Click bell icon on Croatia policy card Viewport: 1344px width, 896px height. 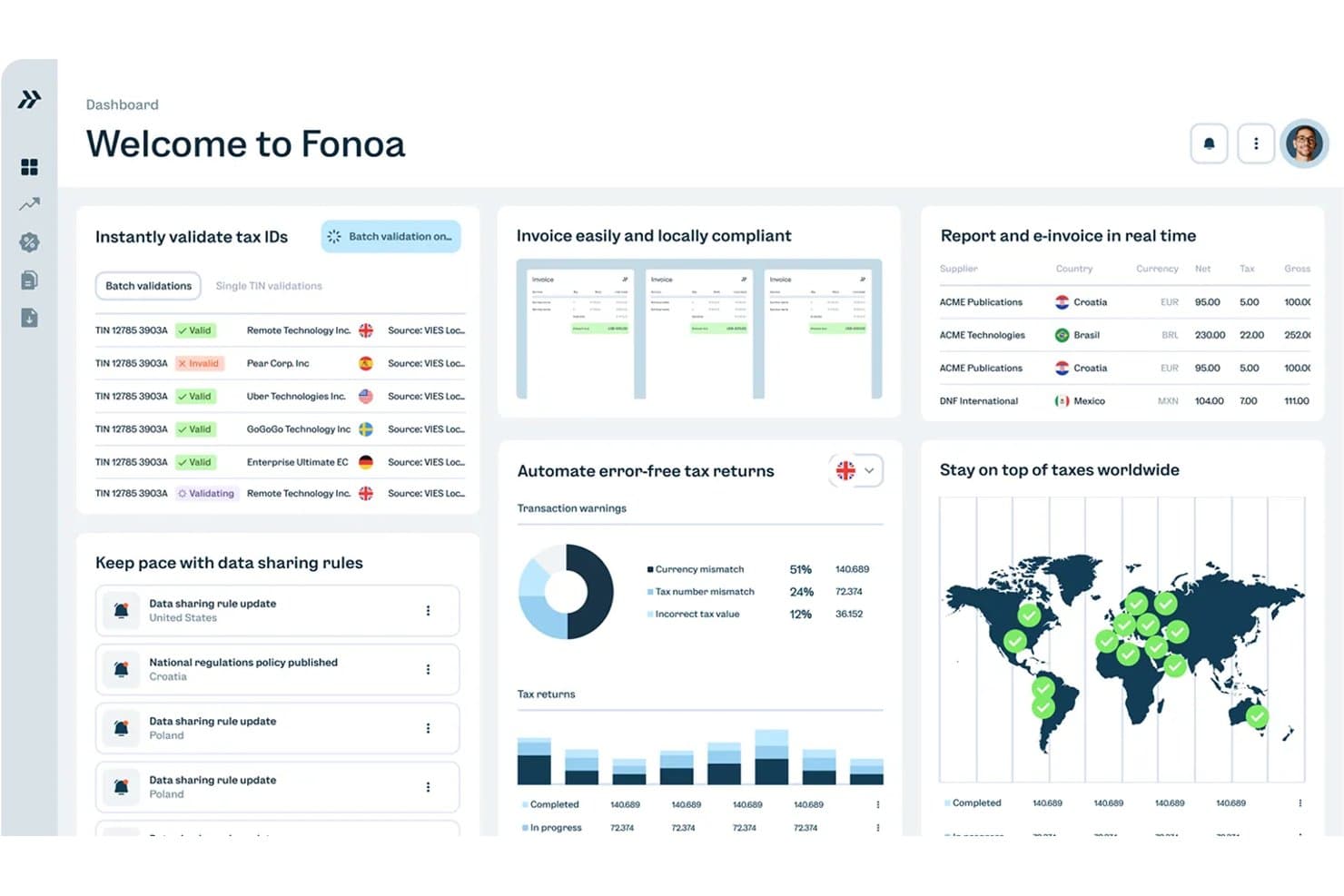(121, 670)
